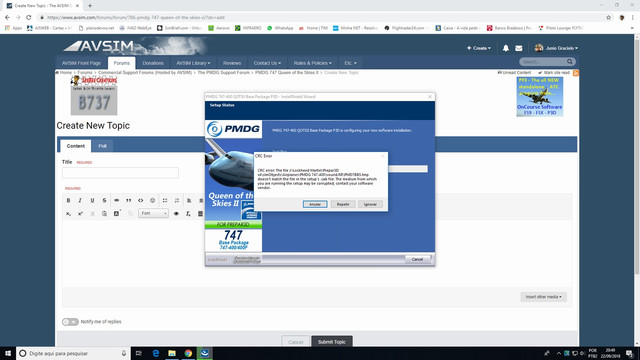The image size is (640, 360).
Task: Open the Junio Graciolo user menu
Action: tap(556, 48)
